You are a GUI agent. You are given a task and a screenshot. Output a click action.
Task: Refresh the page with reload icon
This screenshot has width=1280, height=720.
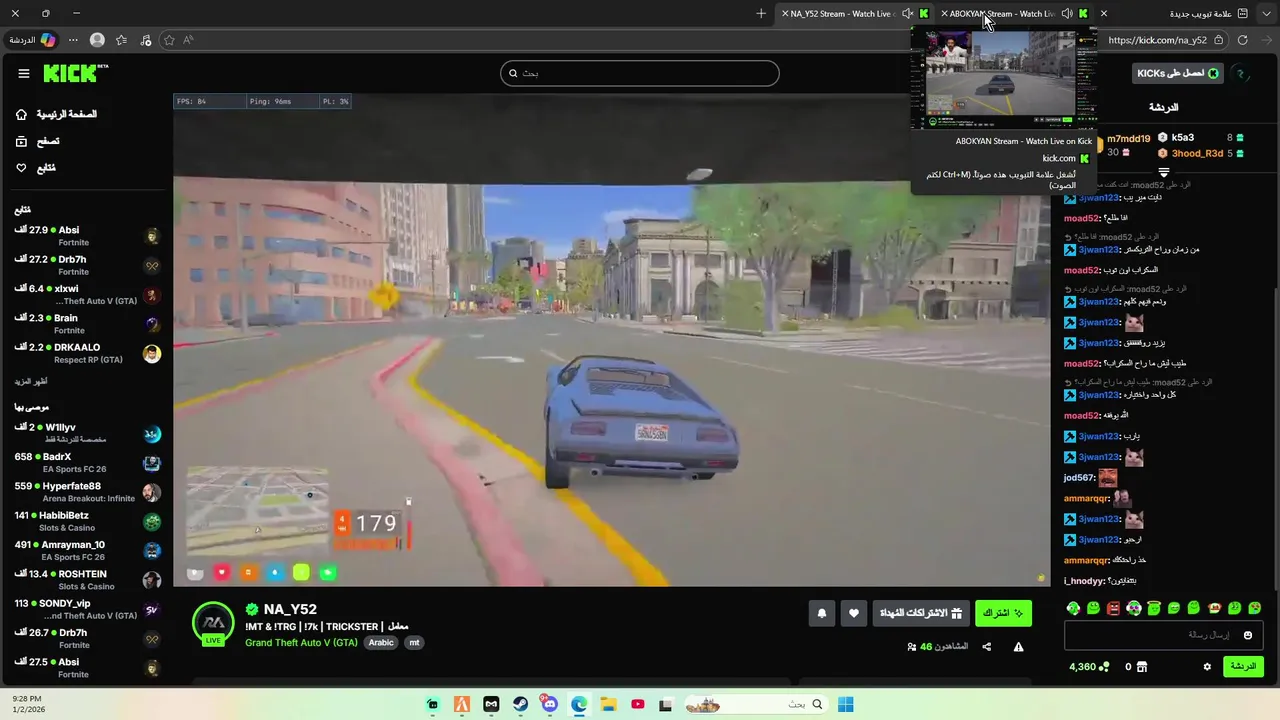[1243, 40]
